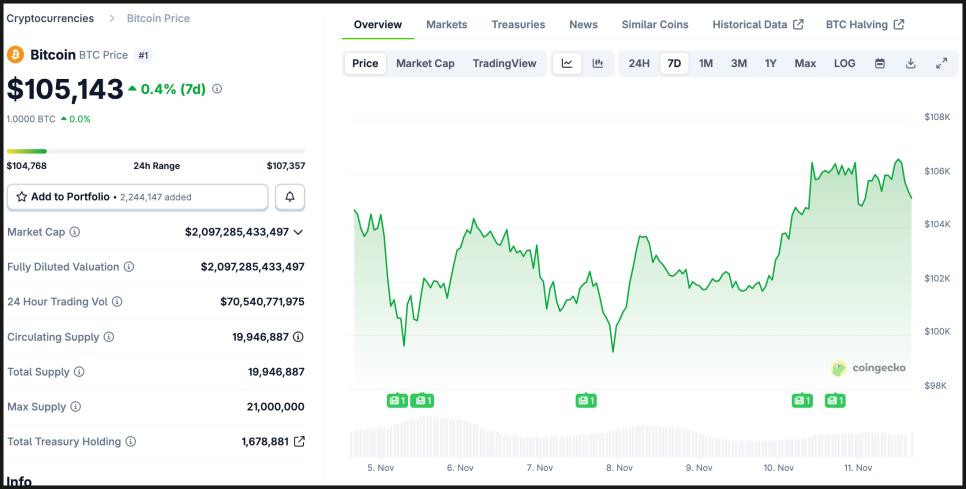Click Market Cap info icon
The width and height of the screenshot is (966, 489).
tap(75, 232)
